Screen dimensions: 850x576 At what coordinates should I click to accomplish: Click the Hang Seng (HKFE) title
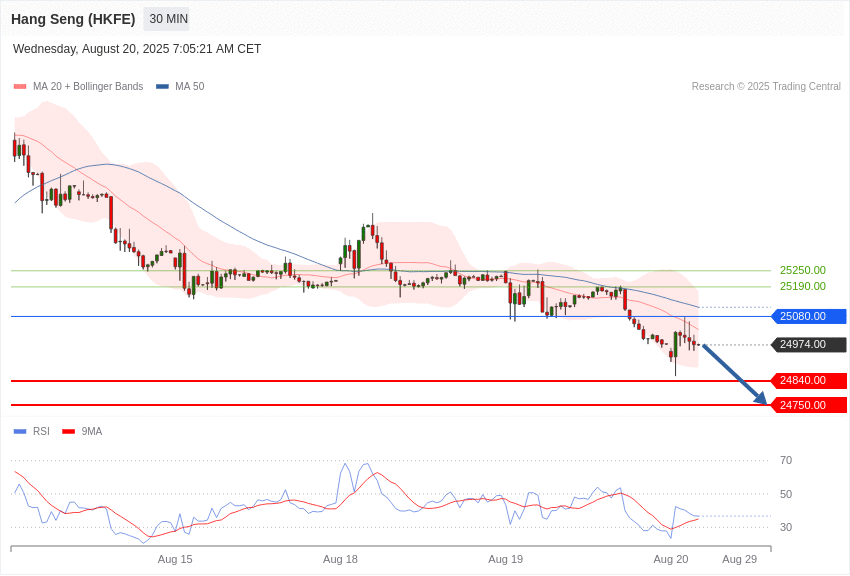point(73,19)
